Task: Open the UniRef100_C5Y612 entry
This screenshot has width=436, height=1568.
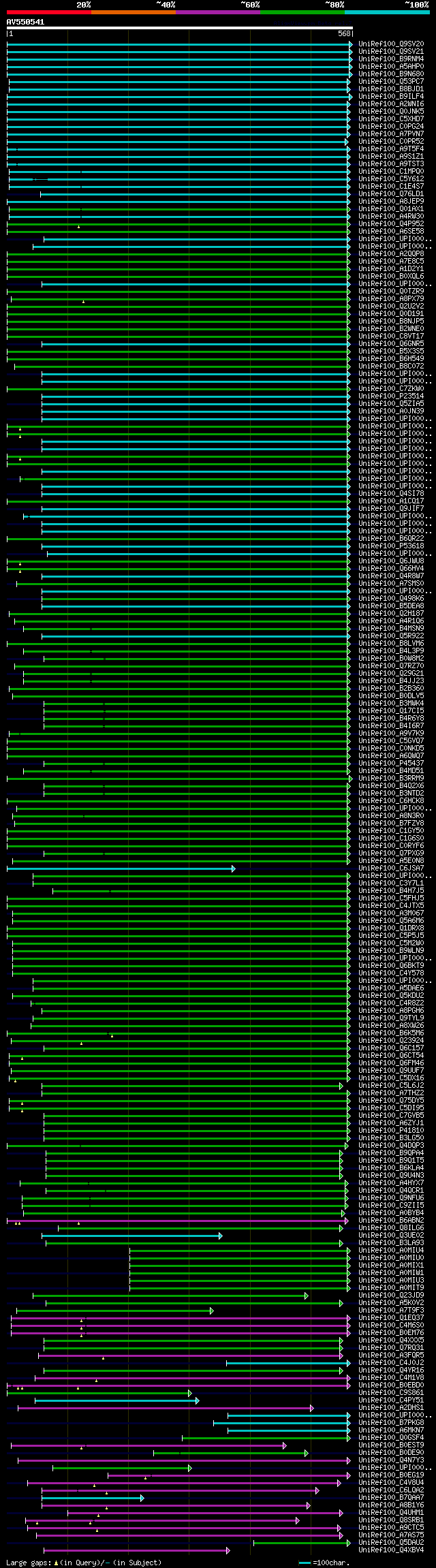Action: pyautogui.click(x=391, y=178)
